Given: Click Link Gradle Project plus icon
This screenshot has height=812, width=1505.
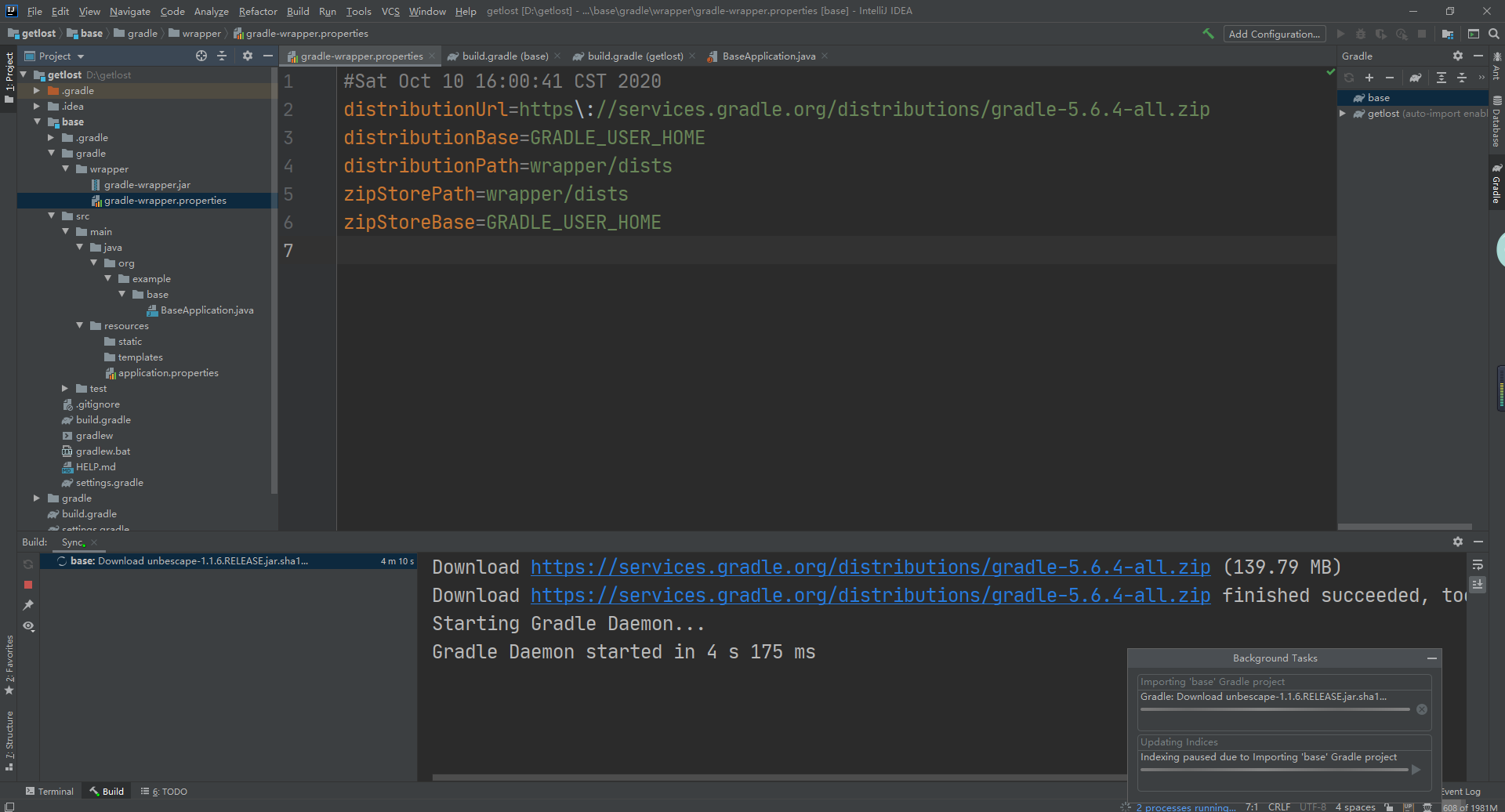Looking at the screenshot, I should pyautogui.click(x=1369, y=78).
